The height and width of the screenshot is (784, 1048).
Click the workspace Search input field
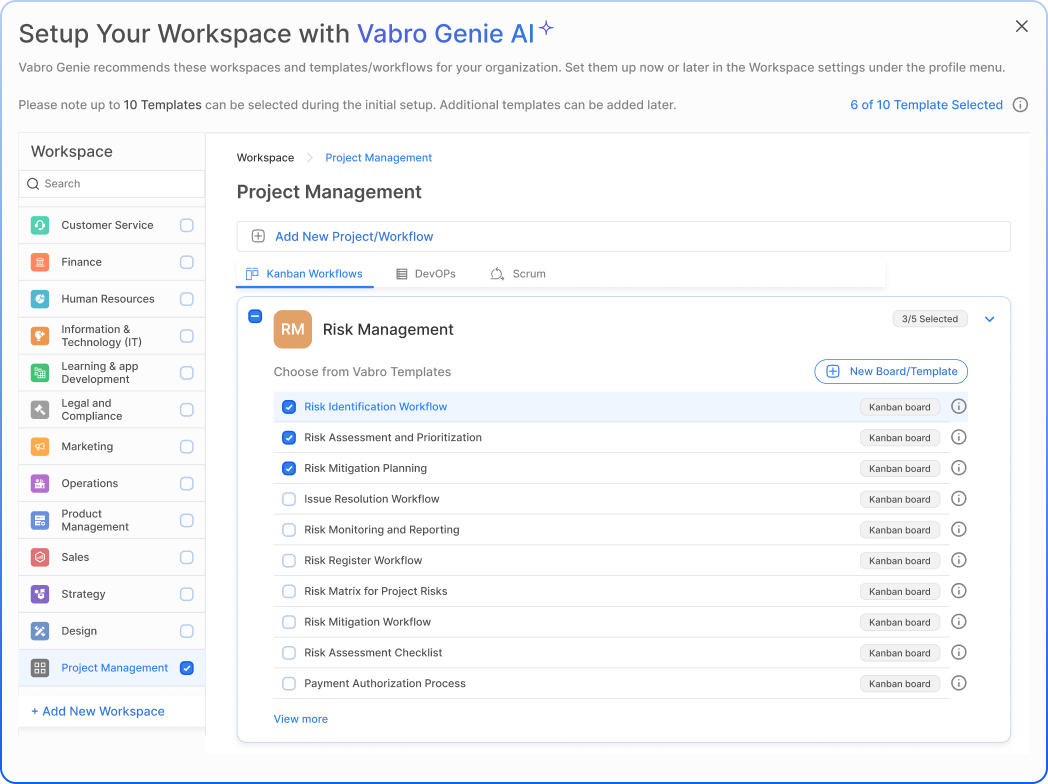pyautogui.click(x=112, y=184)
